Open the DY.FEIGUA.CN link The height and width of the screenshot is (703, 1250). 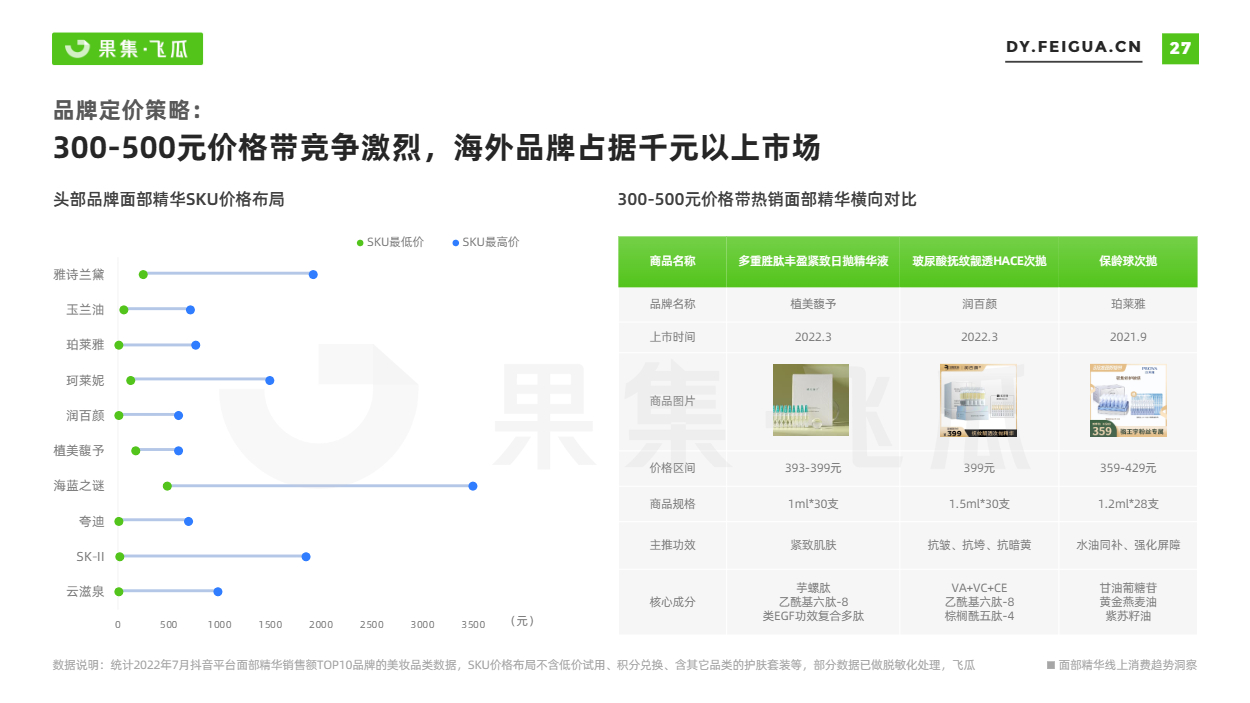[x=1073, y=48]
